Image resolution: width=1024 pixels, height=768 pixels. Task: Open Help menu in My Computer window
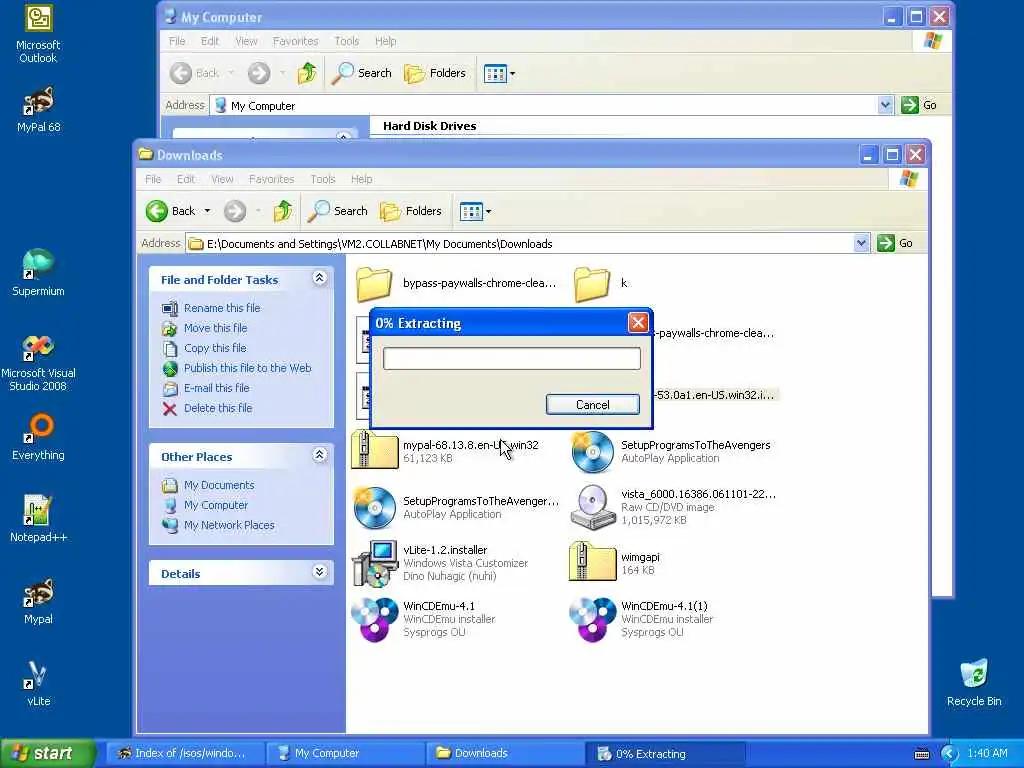385,41
